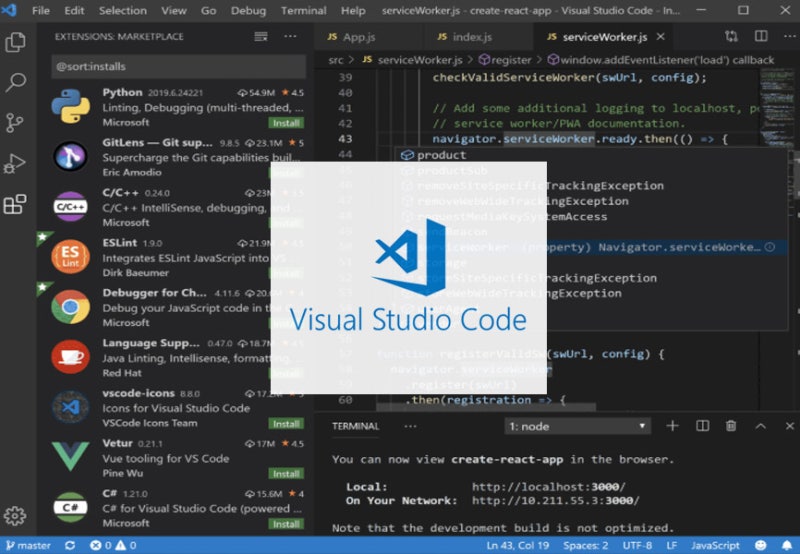Screen dimensions: 800x554
Task: Click the master branch indicator
Action: (28, 545)
